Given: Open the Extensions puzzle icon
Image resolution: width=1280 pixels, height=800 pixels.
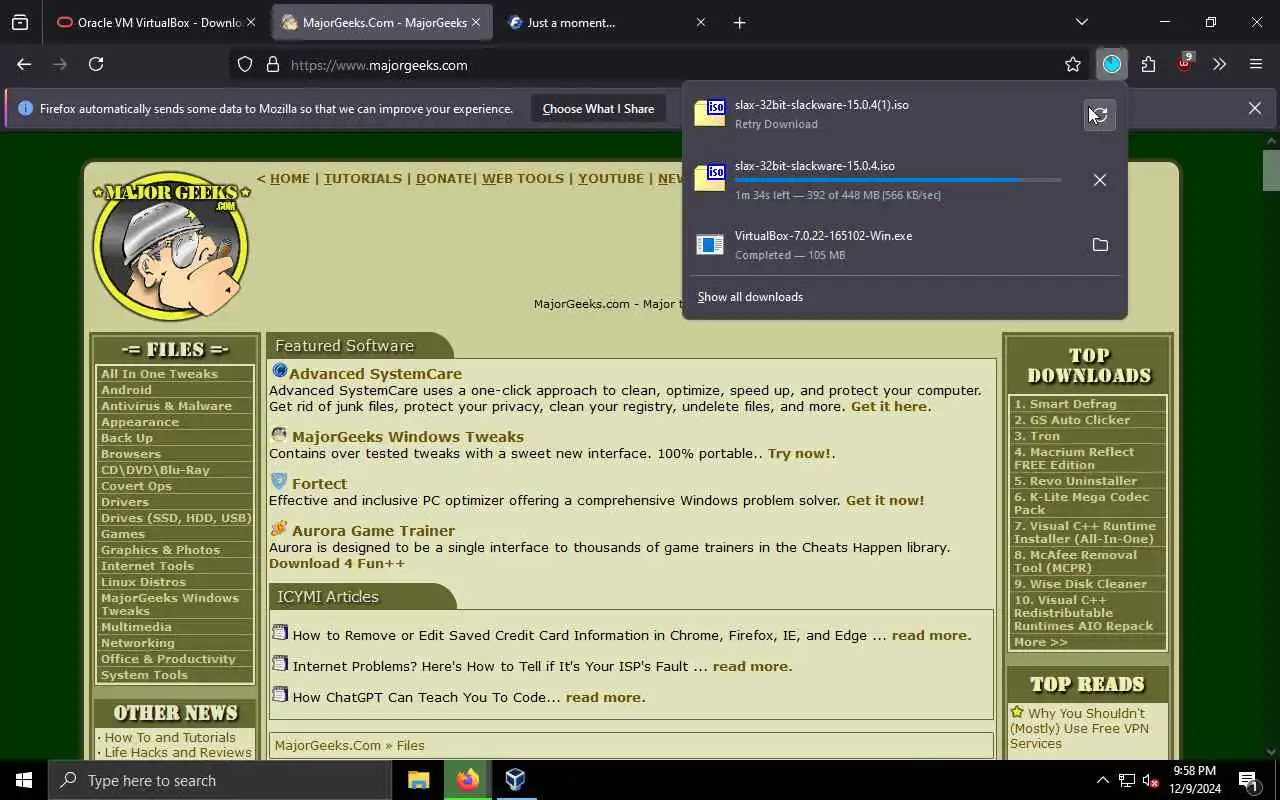Looking at the screenshot, I should coord(1148,65).
